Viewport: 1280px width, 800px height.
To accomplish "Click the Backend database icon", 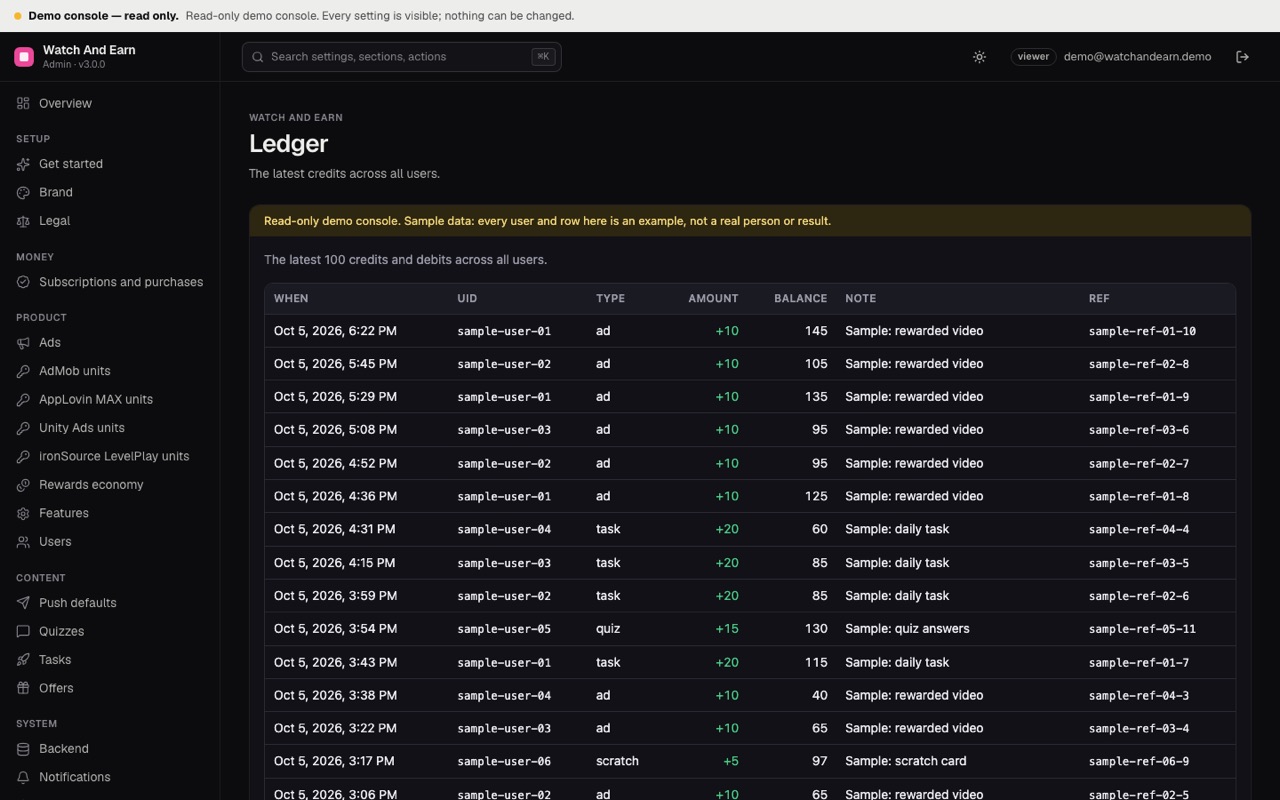I will coord(23,749).
